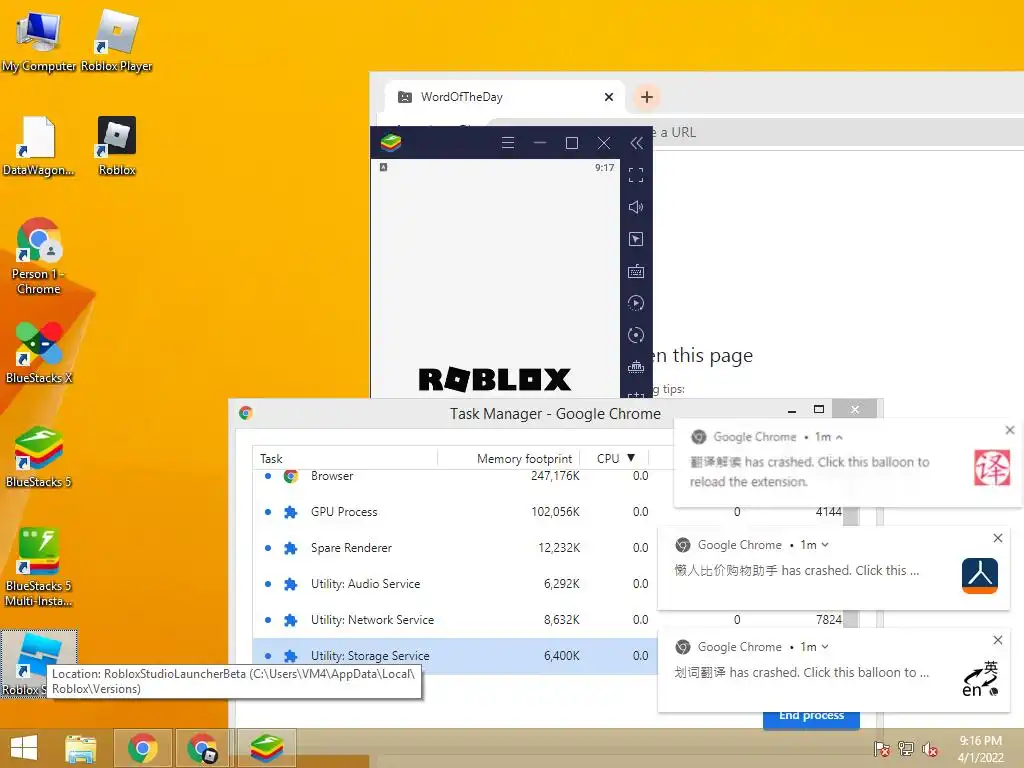Select the Utility: Storage Service row

(x=454, y=656)
